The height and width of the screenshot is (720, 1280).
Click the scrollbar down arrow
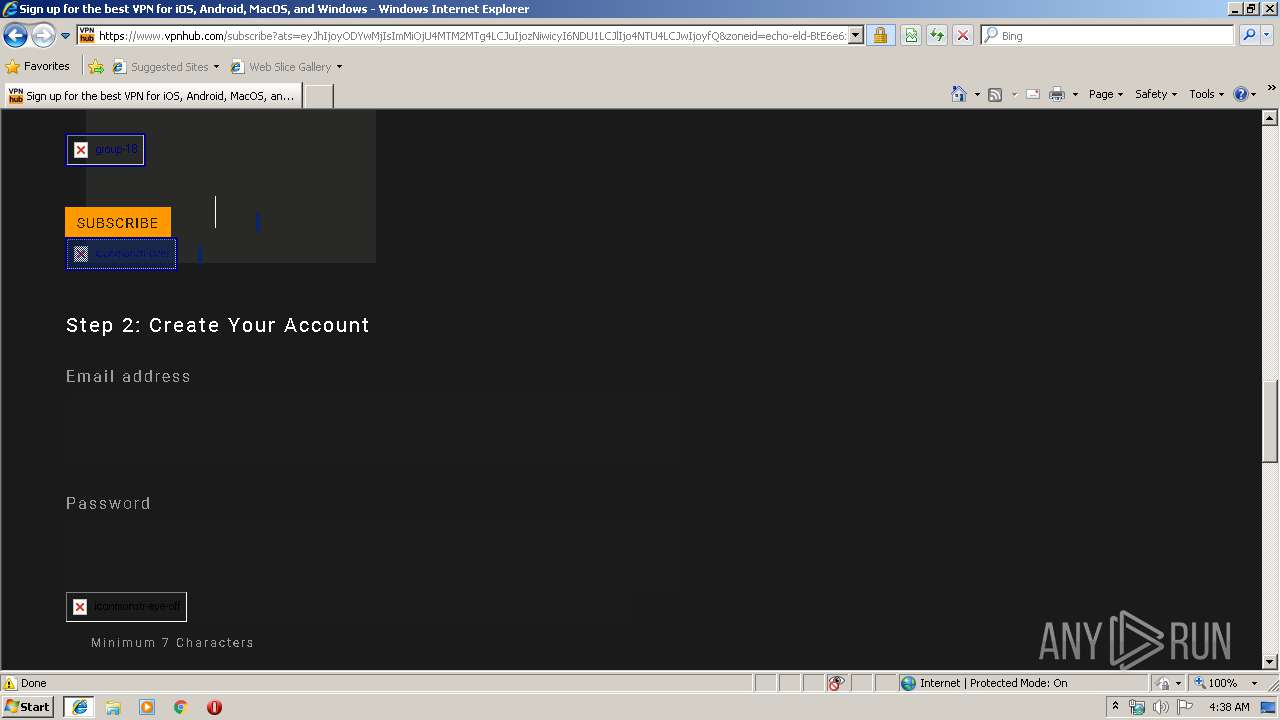pos(1270,661)
